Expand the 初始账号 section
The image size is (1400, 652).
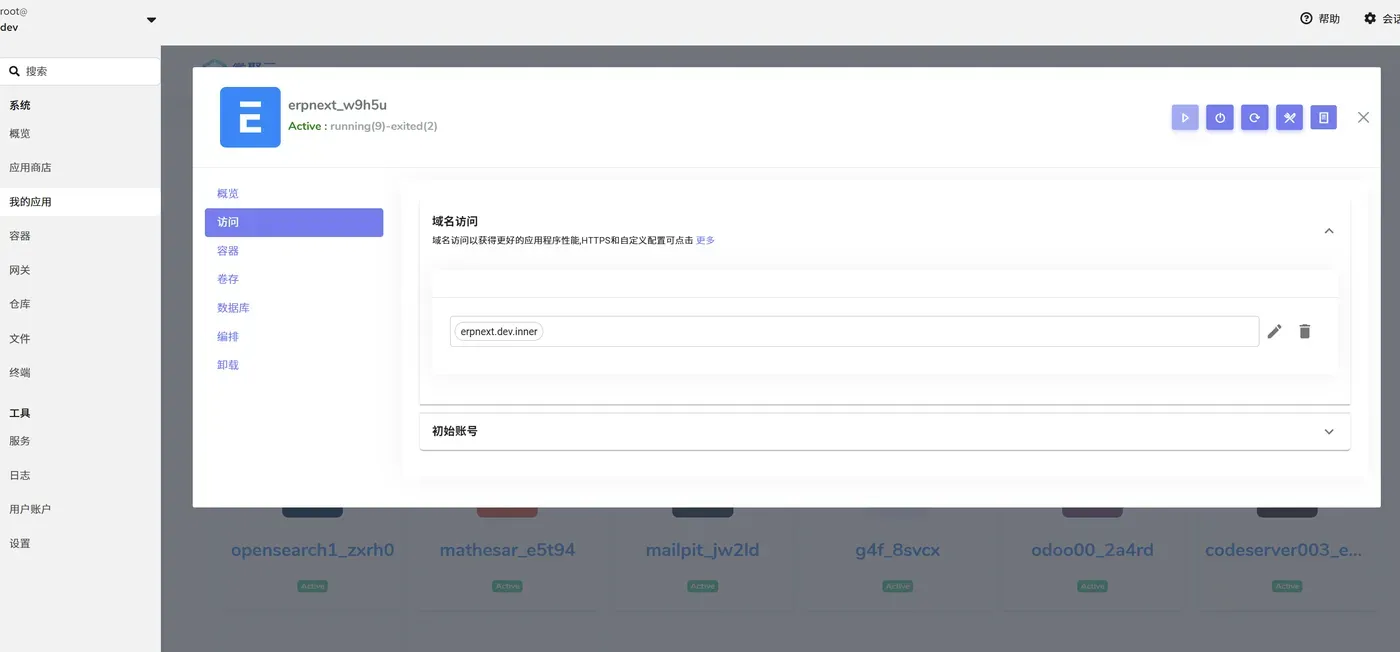(x=1329, y=431)
